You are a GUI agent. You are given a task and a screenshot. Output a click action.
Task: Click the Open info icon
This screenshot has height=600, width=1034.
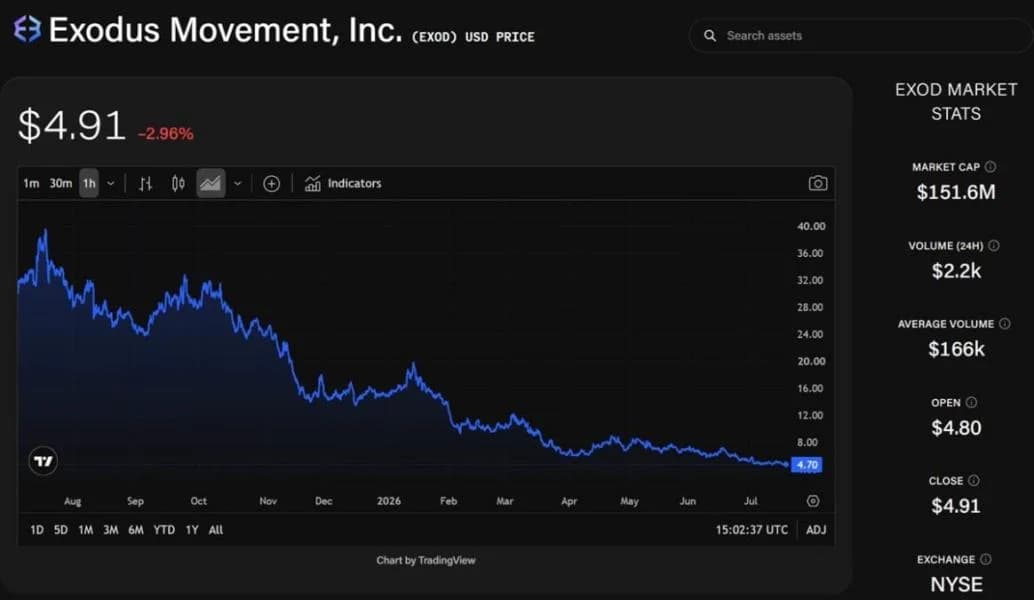click(x=971, y=402)
